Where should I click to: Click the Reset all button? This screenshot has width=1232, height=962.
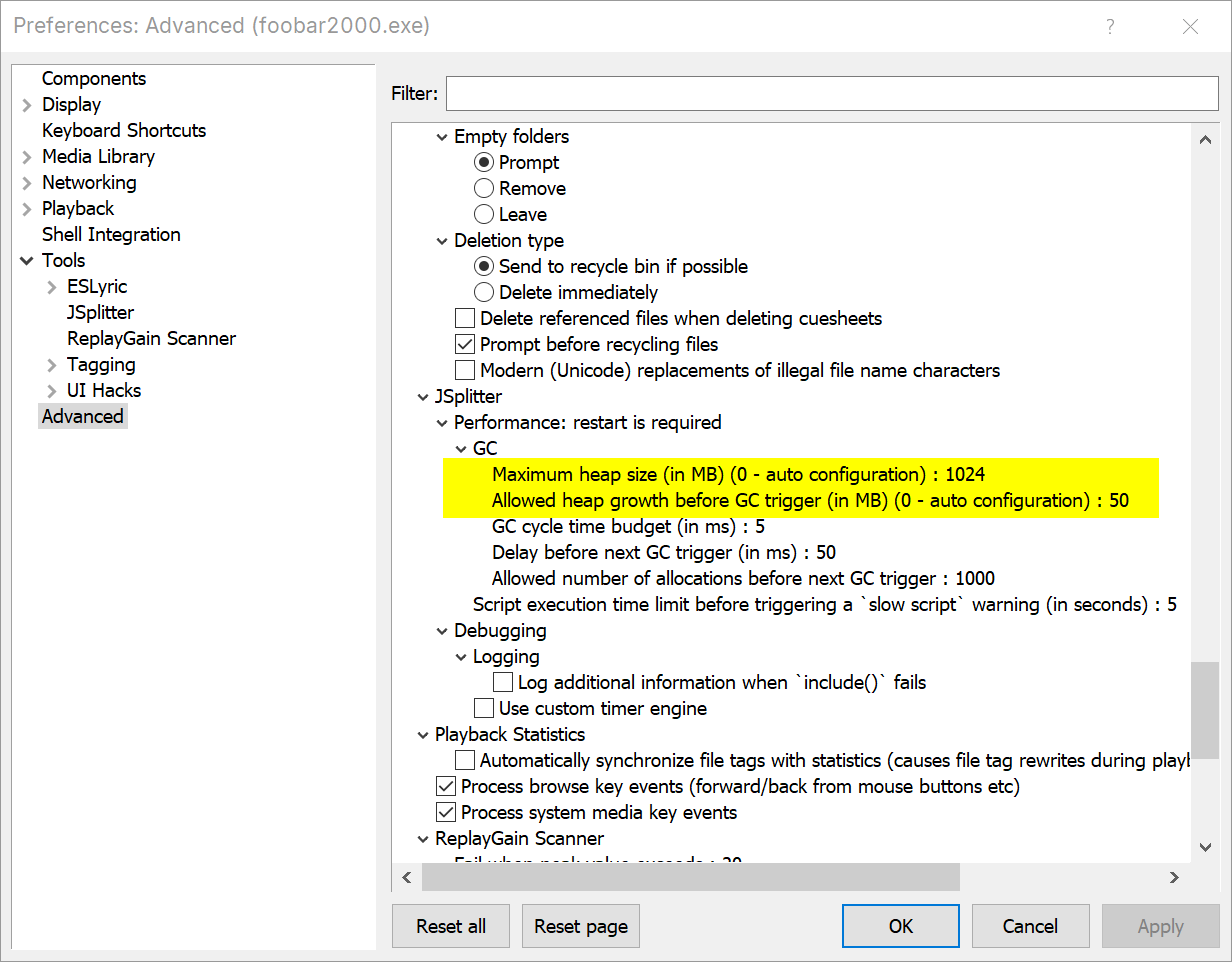pyautogui.click(x=451, y=926)
